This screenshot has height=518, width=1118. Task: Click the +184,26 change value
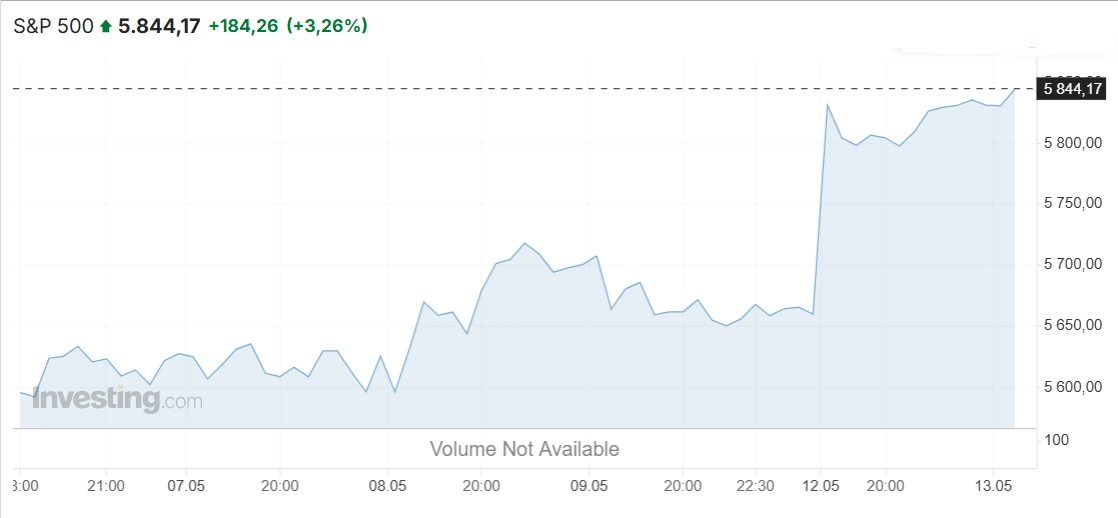coord(243,26)
